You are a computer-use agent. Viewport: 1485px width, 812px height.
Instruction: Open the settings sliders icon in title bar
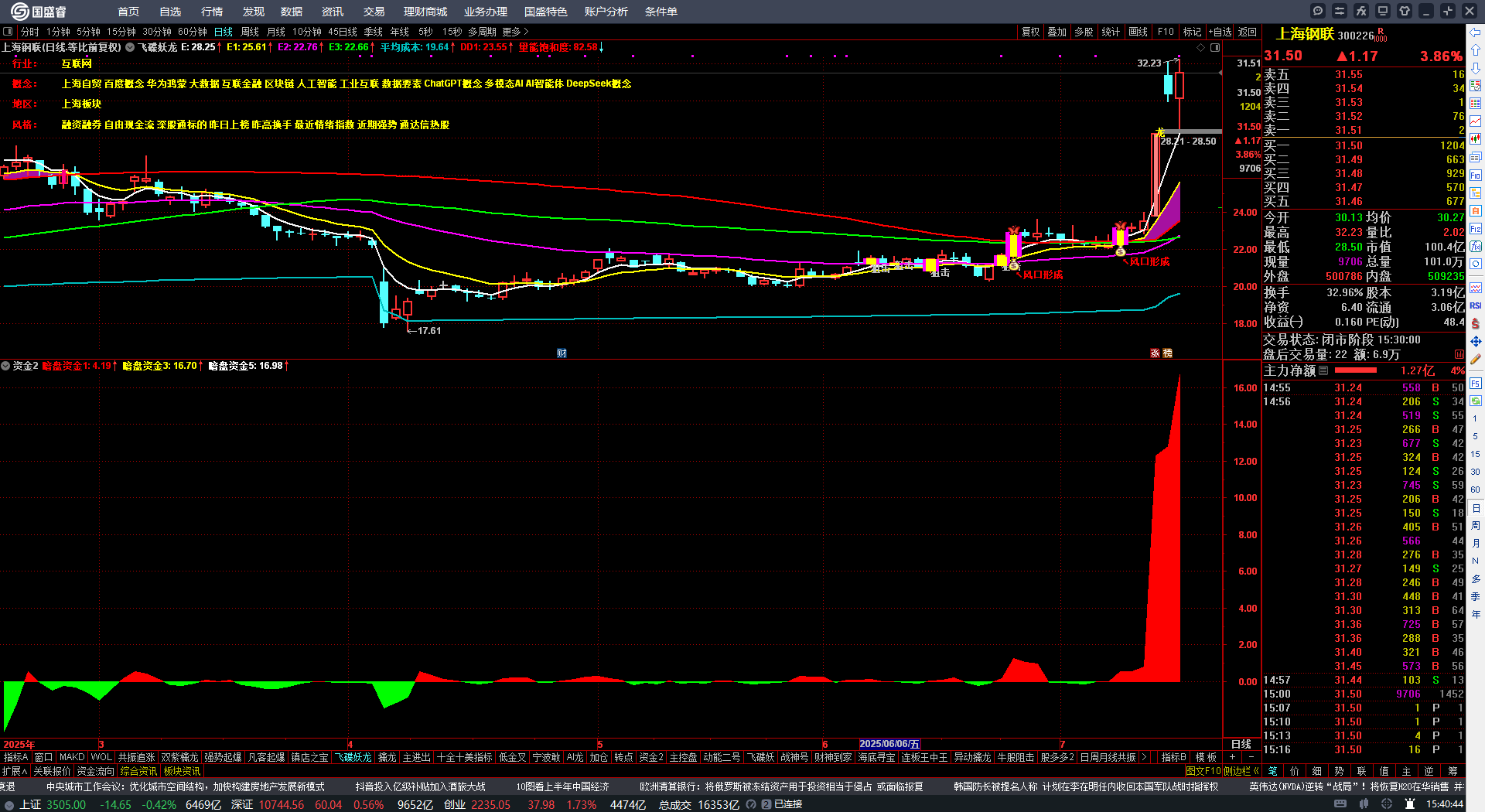(1340, 11)
